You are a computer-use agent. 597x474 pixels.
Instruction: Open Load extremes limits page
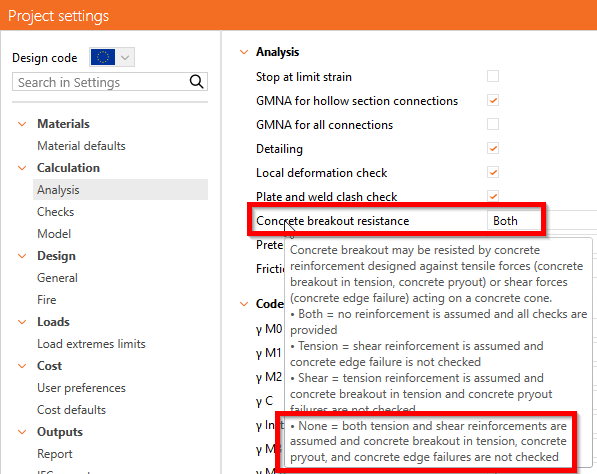click(x=91, y=344)
